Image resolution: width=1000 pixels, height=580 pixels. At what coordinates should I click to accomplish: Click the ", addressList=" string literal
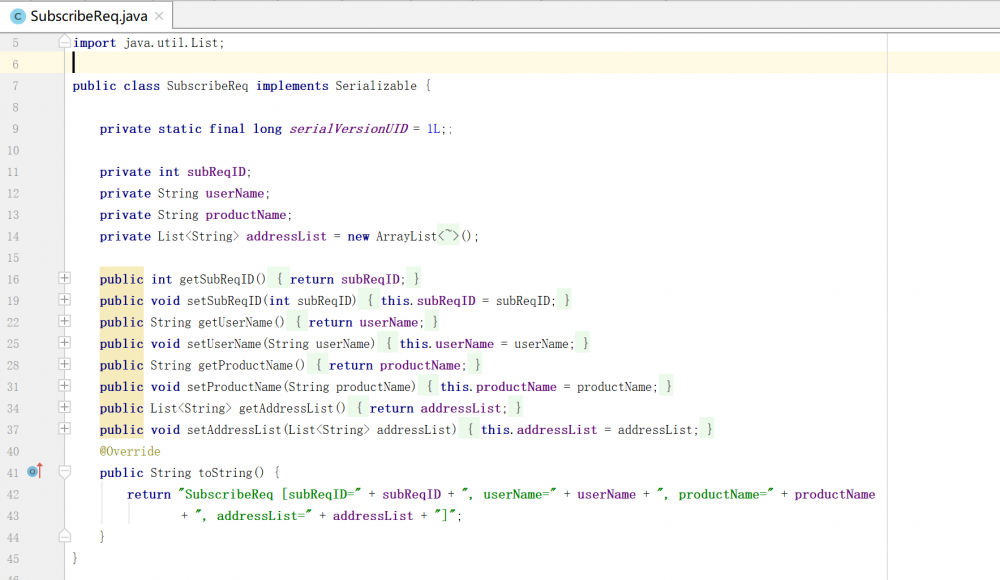tap(254, 516)
